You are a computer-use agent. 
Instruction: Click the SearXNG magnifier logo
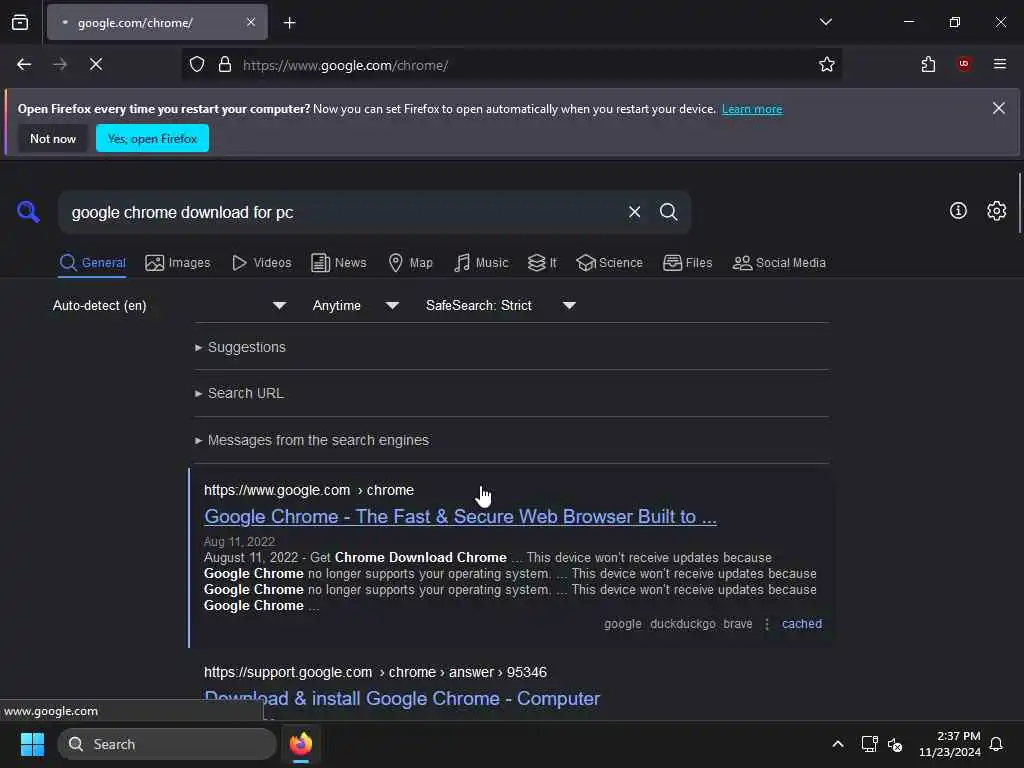(x=28, y=212)
